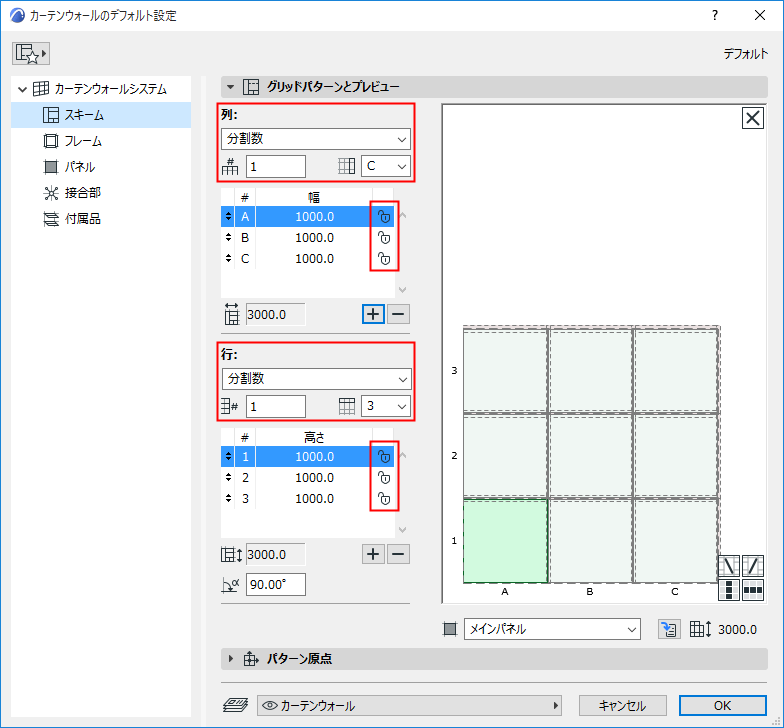Click the total pattern height field
Image resolution: width=784 pixels, height=728 pixels.
[x=276, y=554]
